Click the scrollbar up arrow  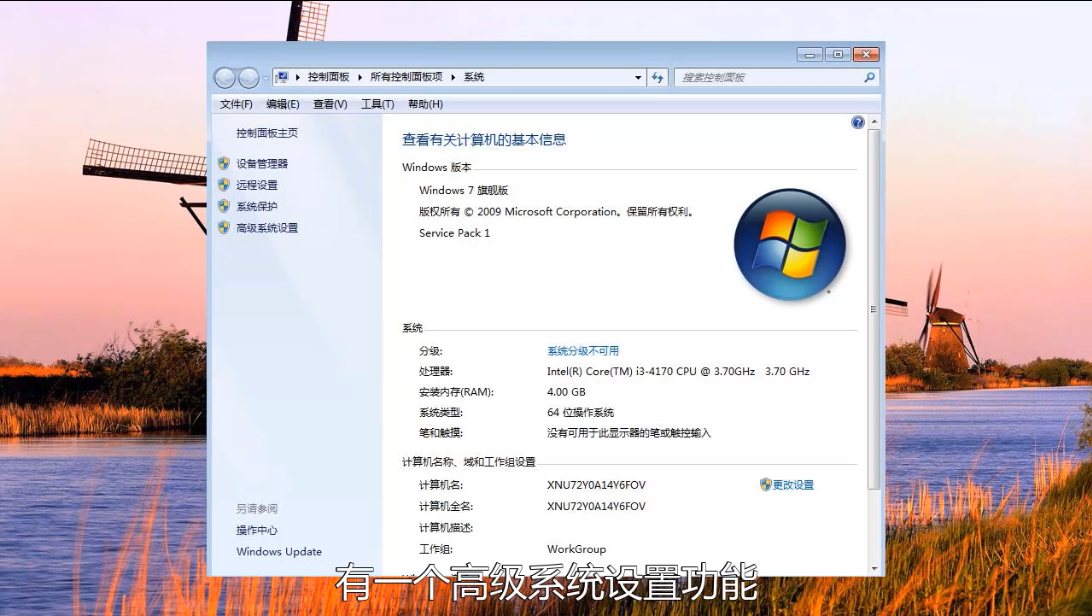coord(874,122)
